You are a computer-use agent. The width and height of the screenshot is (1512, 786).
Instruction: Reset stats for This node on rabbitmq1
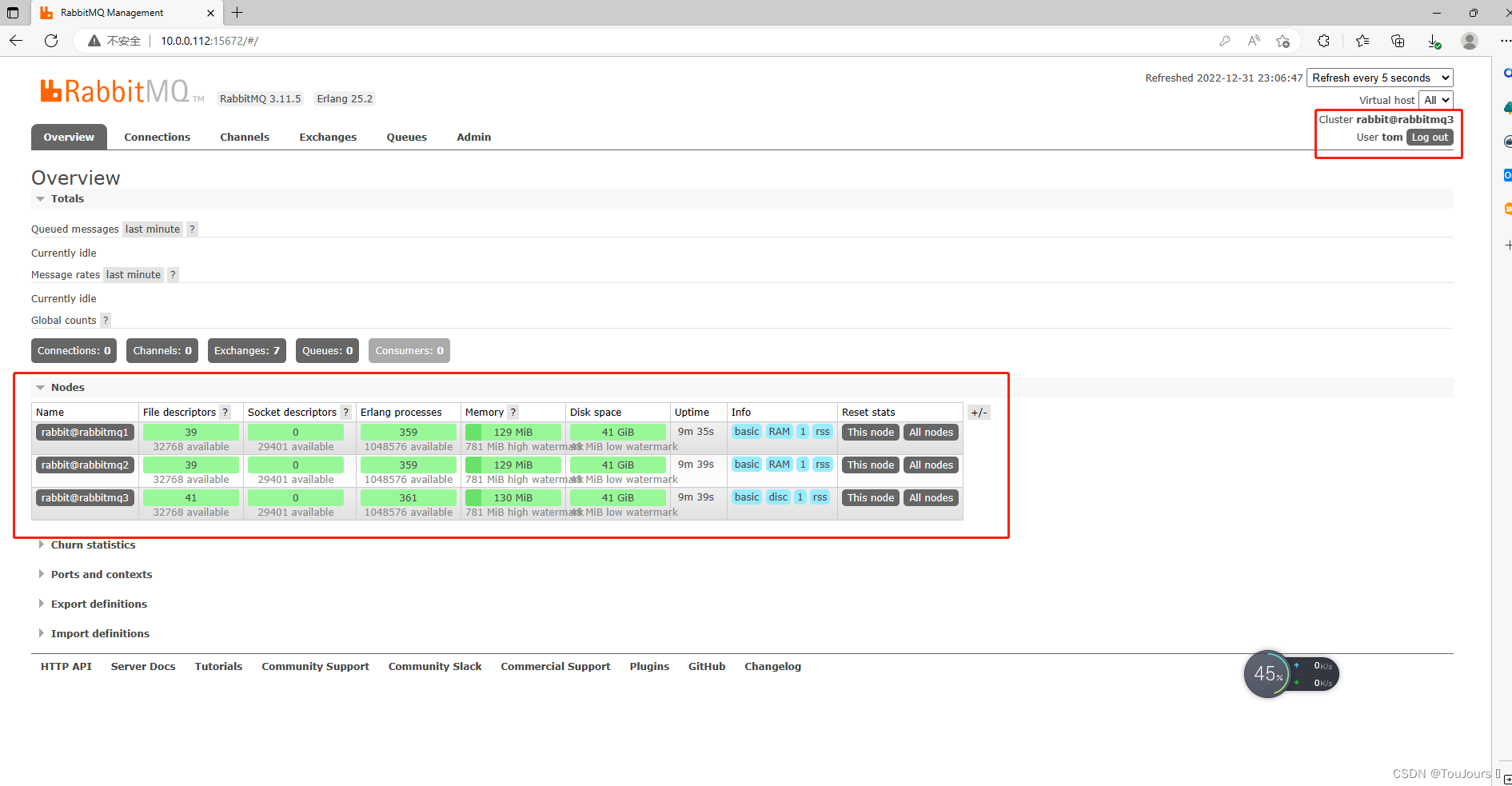click(871, 432)
